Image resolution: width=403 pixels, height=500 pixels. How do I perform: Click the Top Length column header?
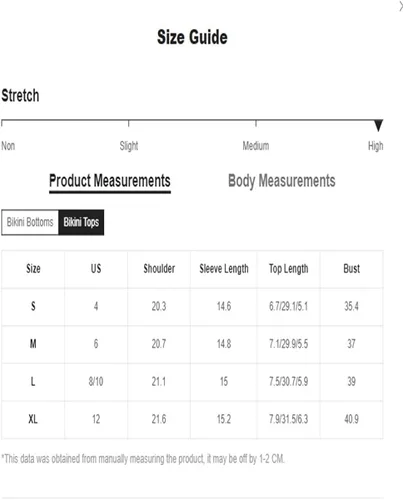(289, 269)
